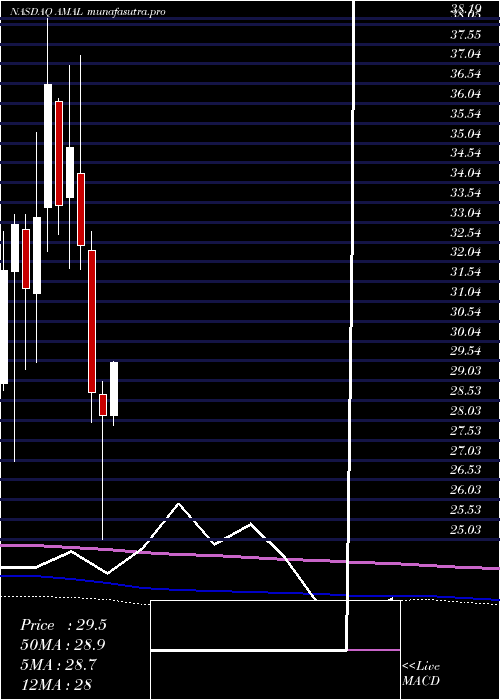Select the 30.04 price axis label
Viewport: 500px width, 700px height.
(x=466, y=332)
